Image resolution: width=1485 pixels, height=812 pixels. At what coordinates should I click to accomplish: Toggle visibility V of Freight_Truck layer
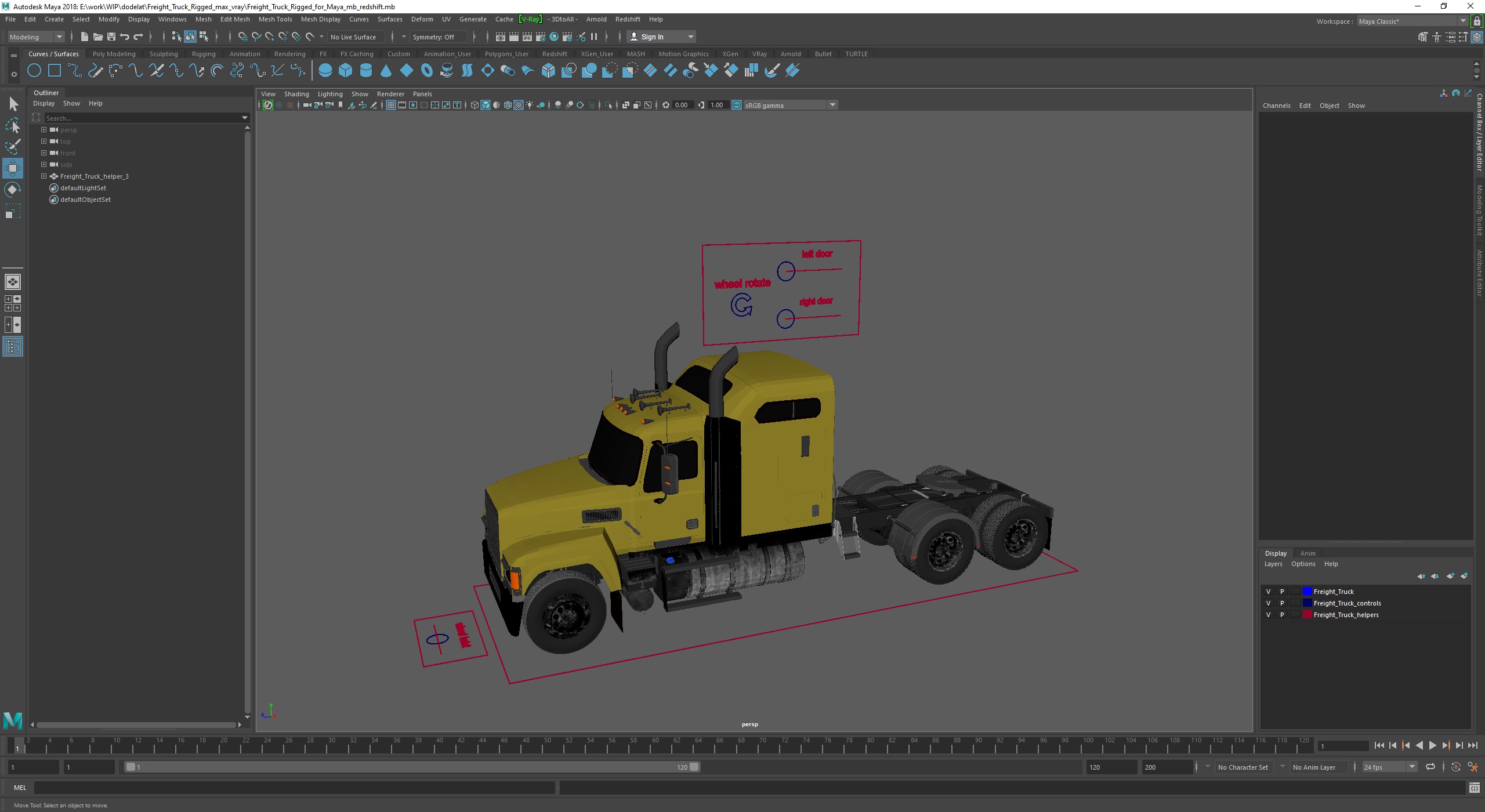(x=1268, y=592)
